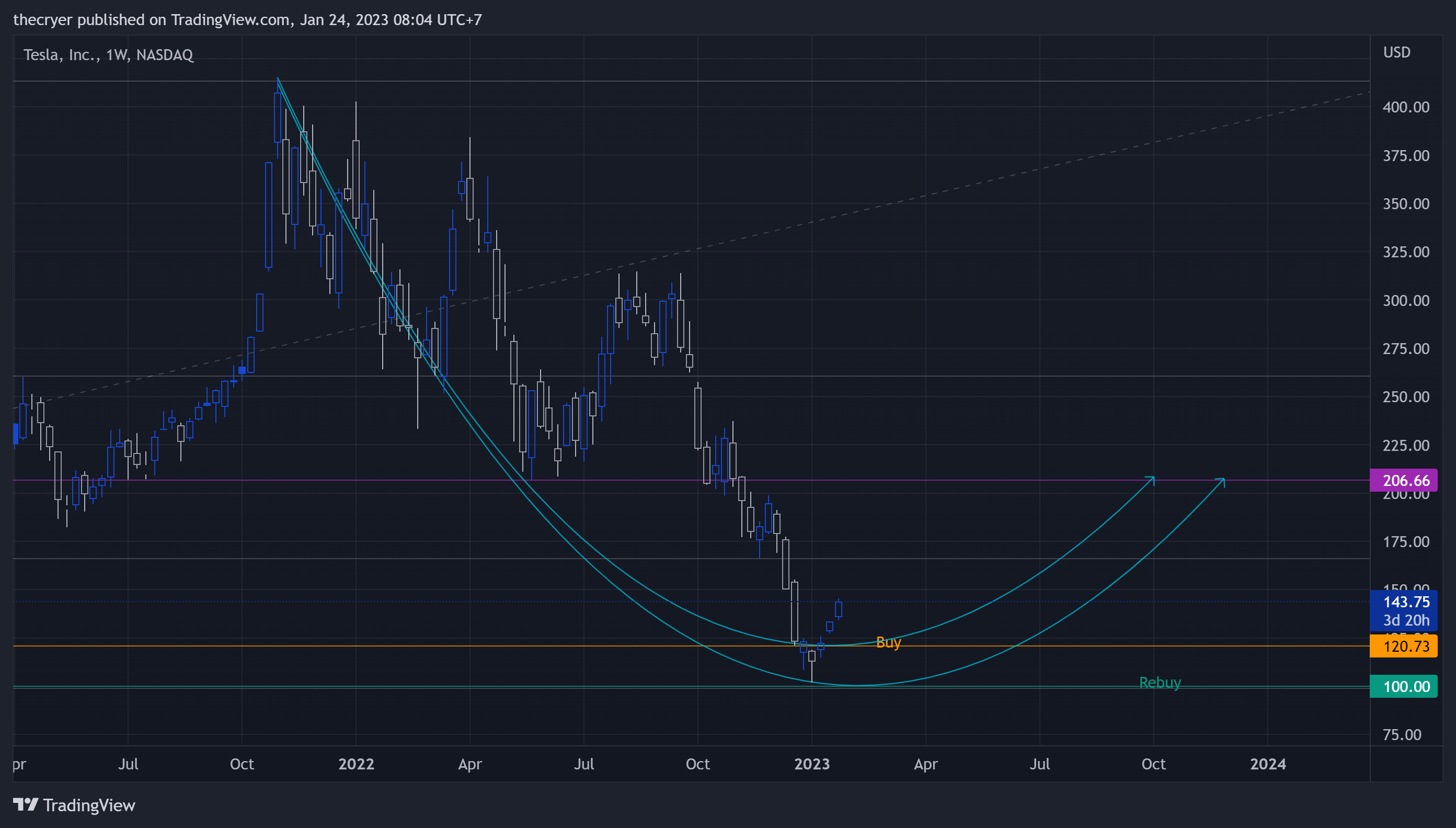
Task: Click the orange 120.73 price label
Action: tap(1403, 646)
